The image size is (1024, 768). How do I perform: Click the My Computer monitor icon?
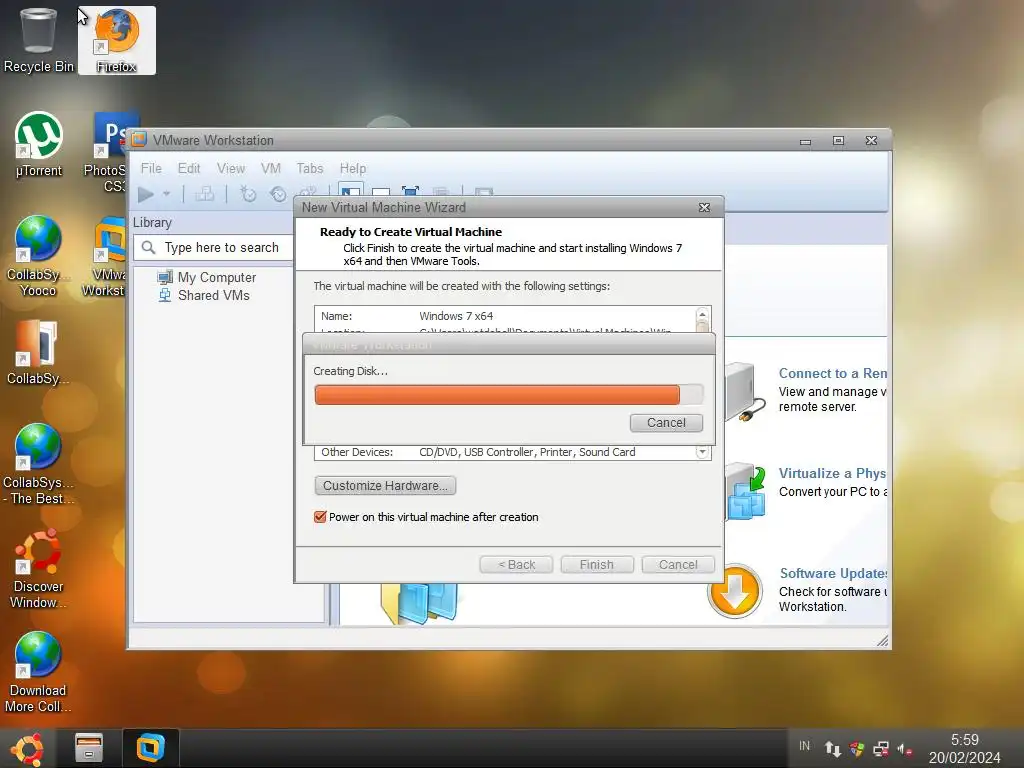pos(165,277)
